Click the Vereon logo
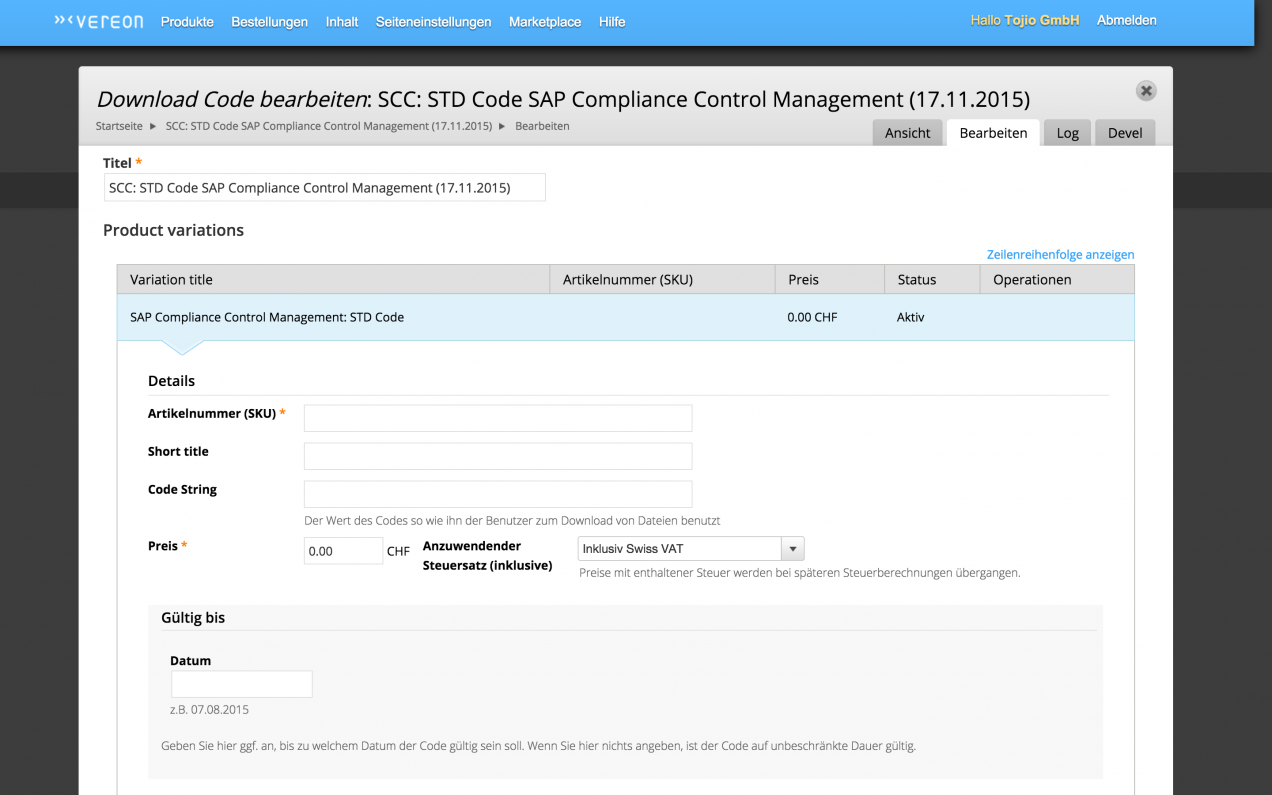The width and height of the screenshot is (1272, 795). (x=98, y=21)
